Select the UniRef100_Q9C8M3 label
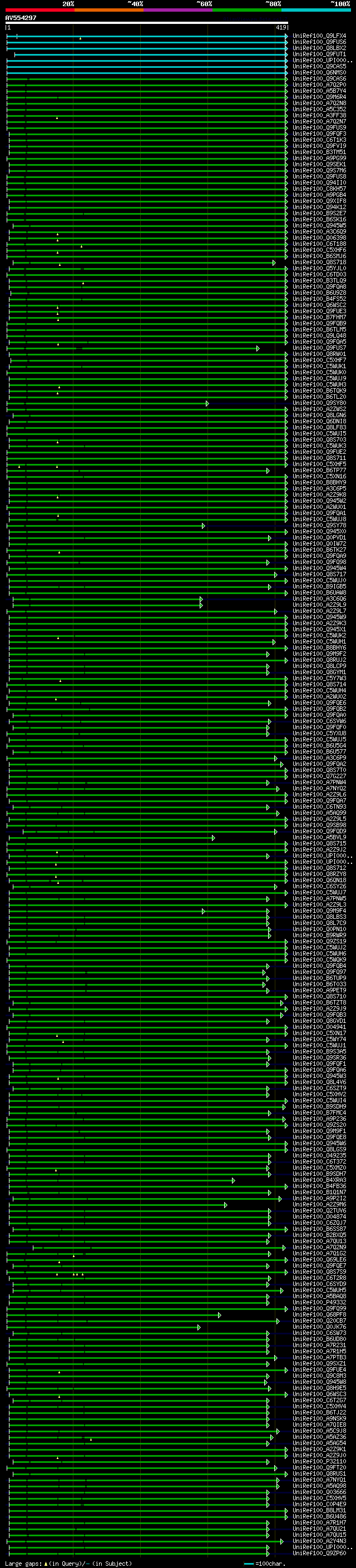Viewport: 356px width, 1568px height. 319,1376
